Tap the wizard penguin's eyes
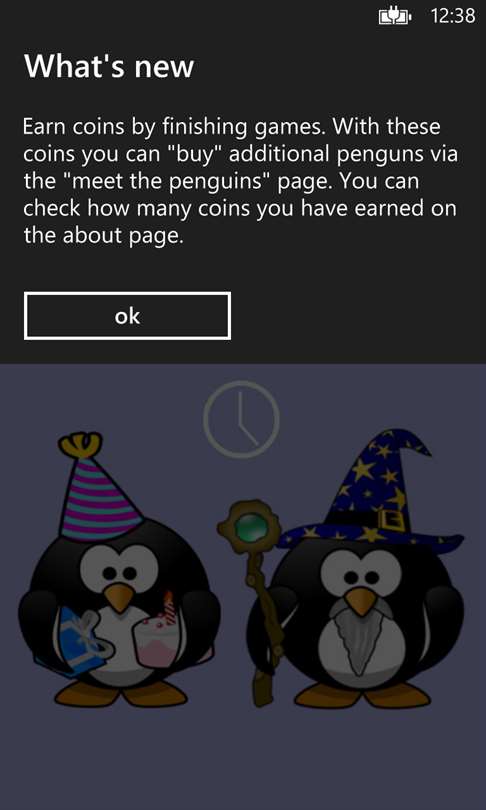The width and height of the screenshot is (486, 810). point(359,577)
